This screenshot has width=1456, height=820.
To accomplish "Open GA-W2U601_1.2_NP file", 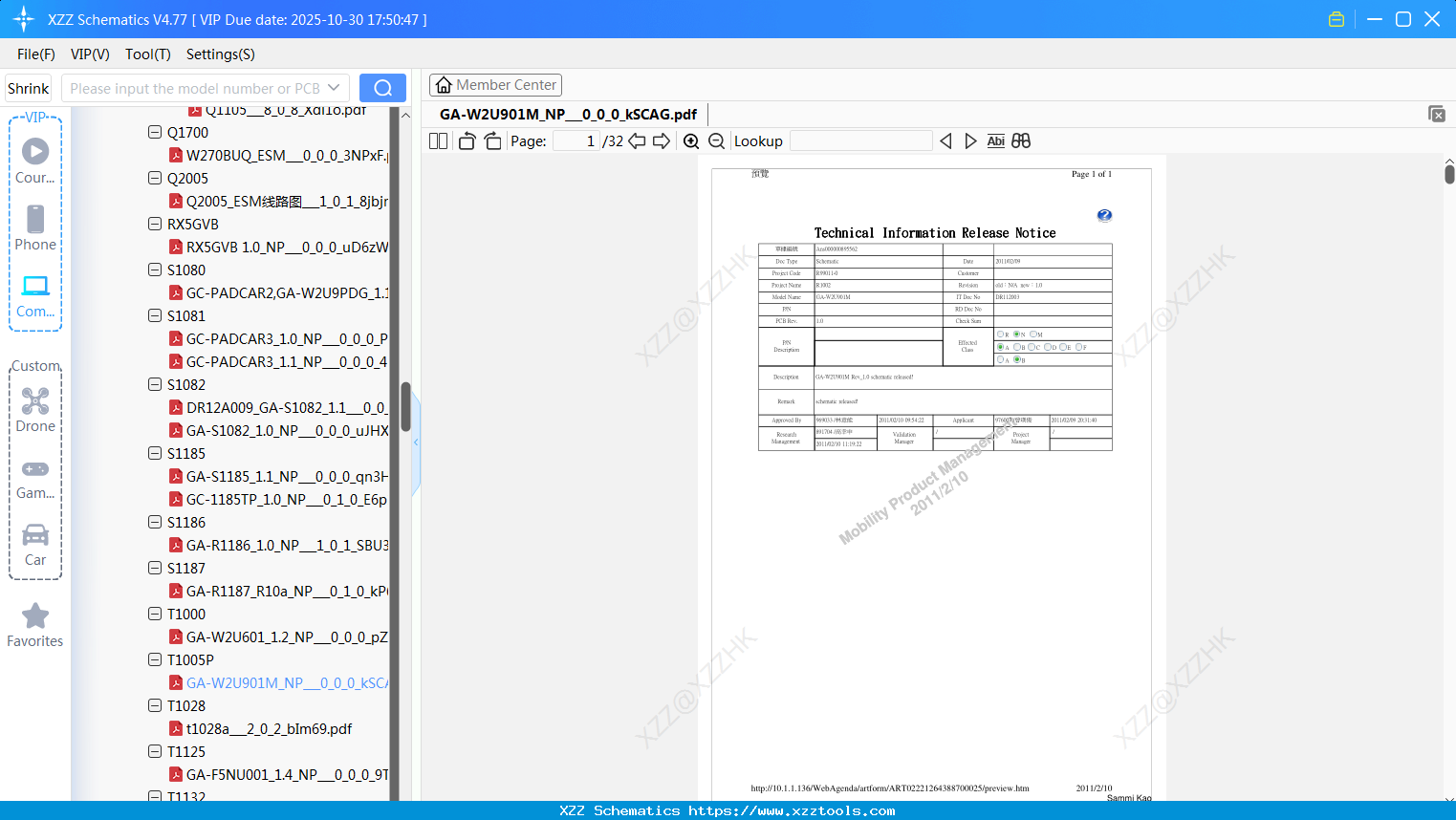I will (278, 637).
